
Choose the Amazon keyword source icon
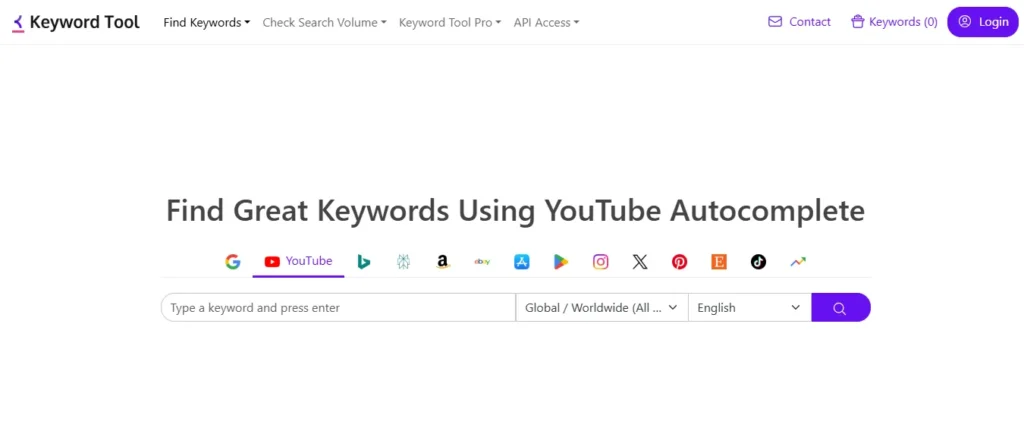pyautogui.click(x=442, y=262)
